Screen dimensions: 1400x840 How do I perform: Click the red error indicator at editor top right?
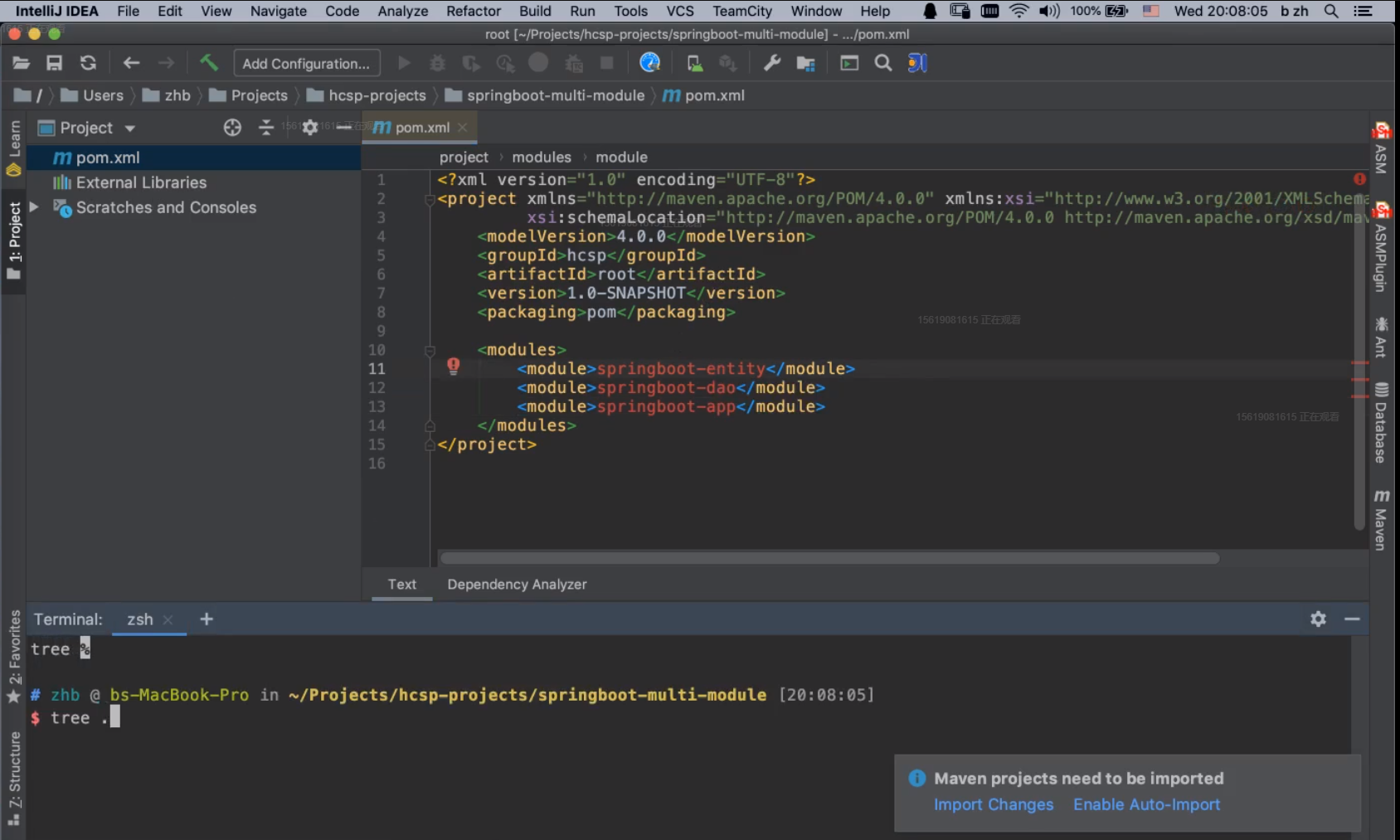pyautogui.click(x=1359, y=179)
